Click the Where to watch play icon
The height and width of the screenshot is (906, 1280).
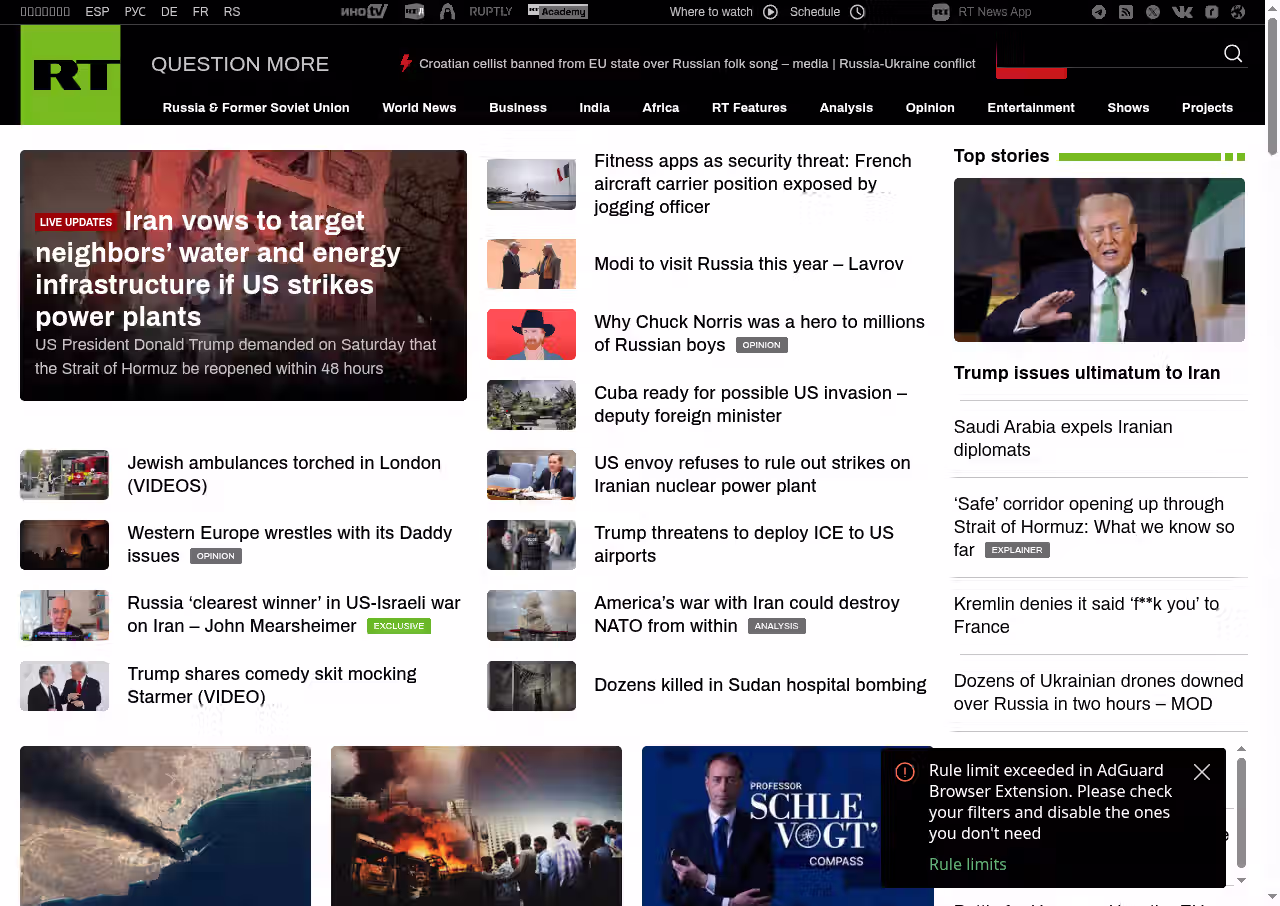tap(770, 12)
